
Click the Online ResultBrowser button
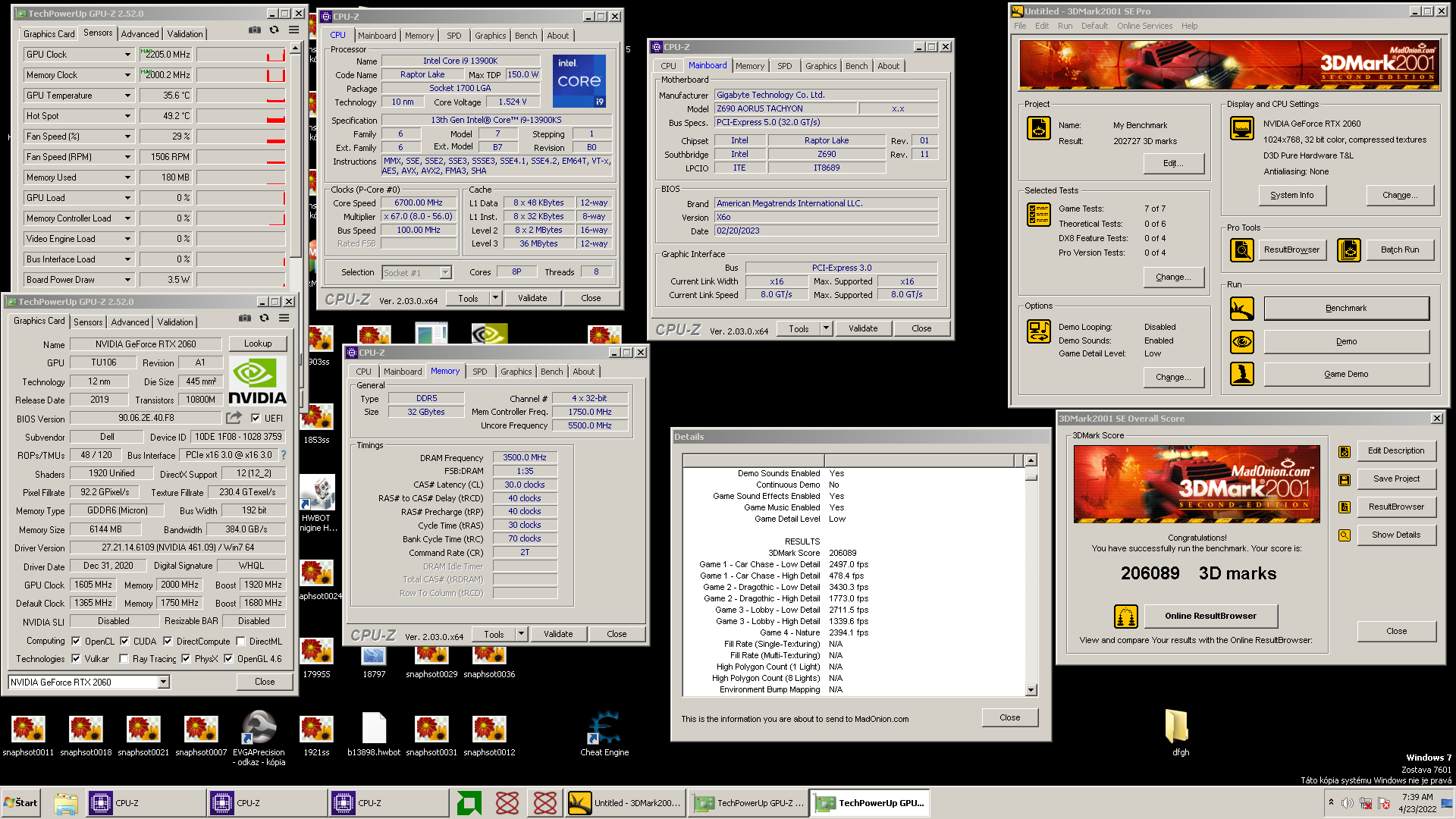point(1210,616)
